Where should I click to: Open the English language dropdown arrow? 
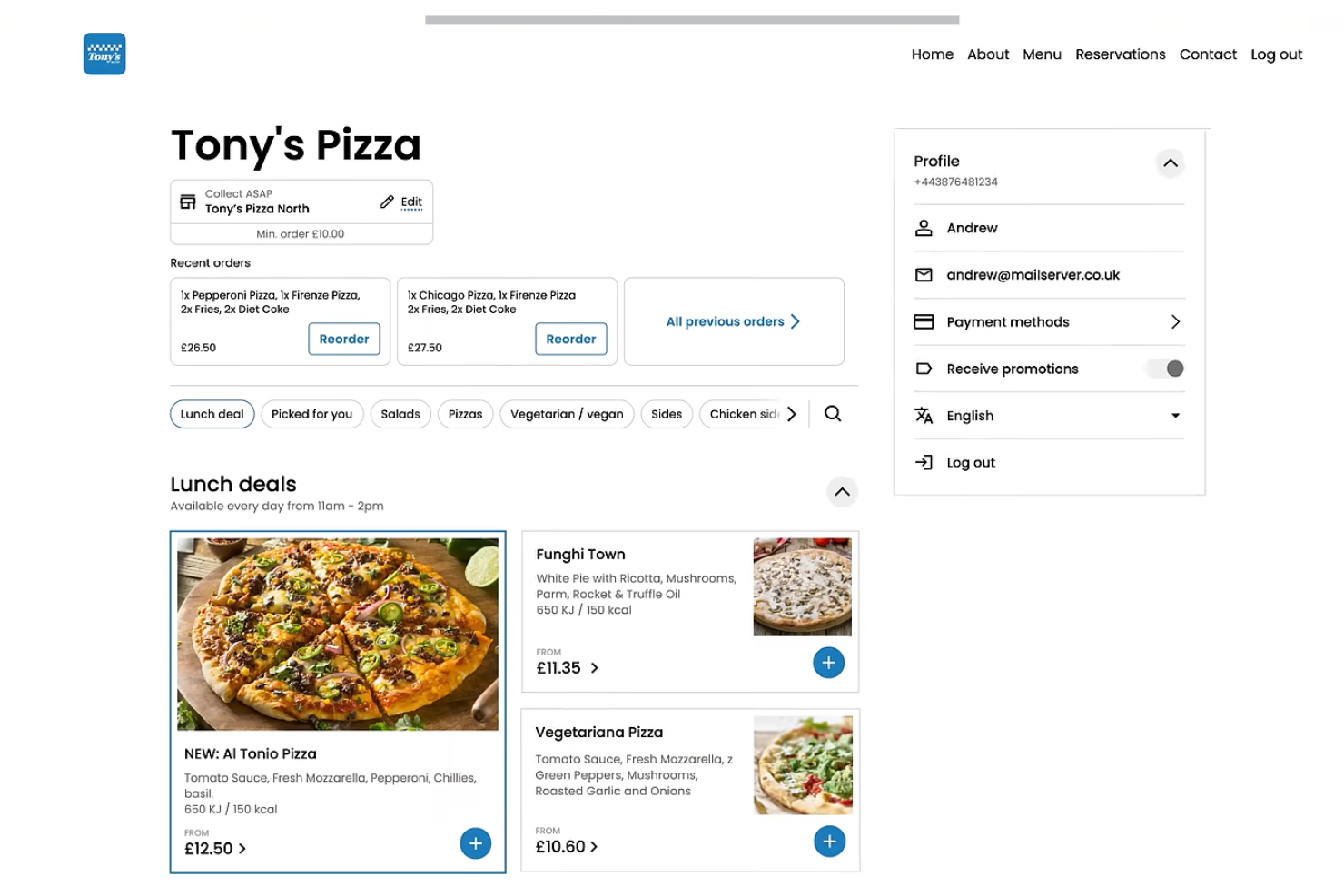click(1175, 416)
